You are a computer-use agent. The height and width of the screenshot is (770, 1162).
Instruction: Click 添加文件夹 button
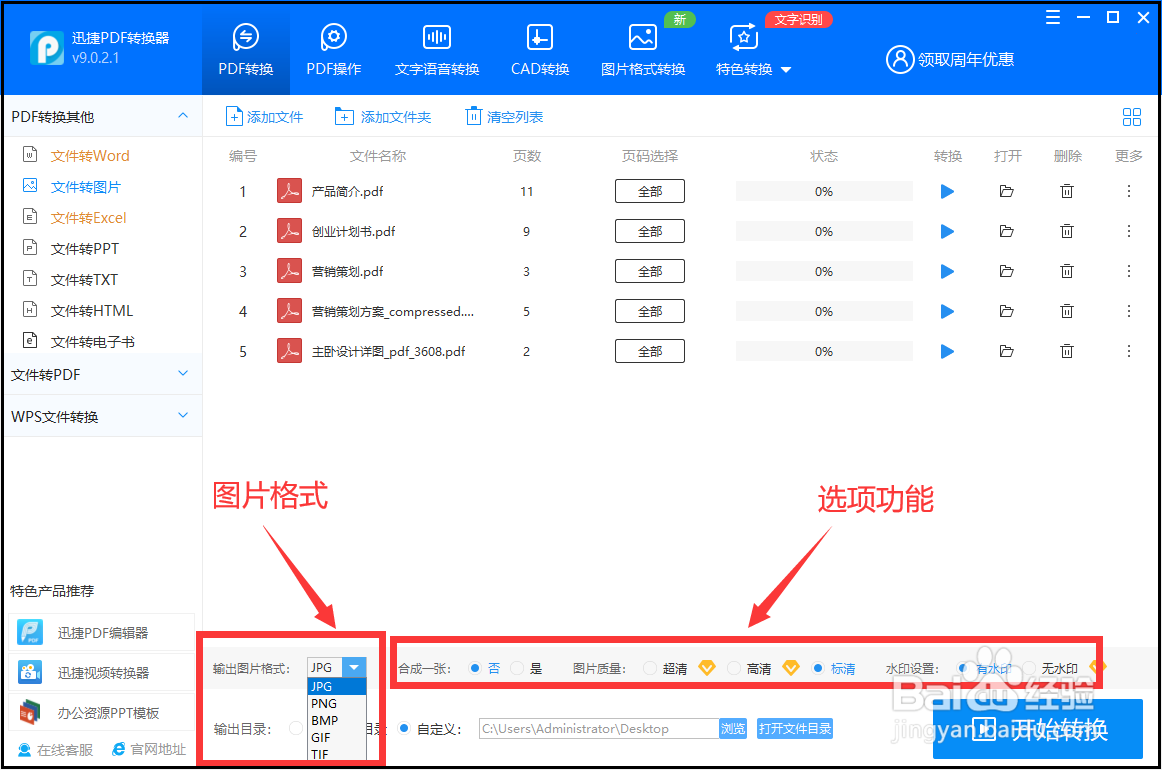pyautogui.click(x=383, y=117)
